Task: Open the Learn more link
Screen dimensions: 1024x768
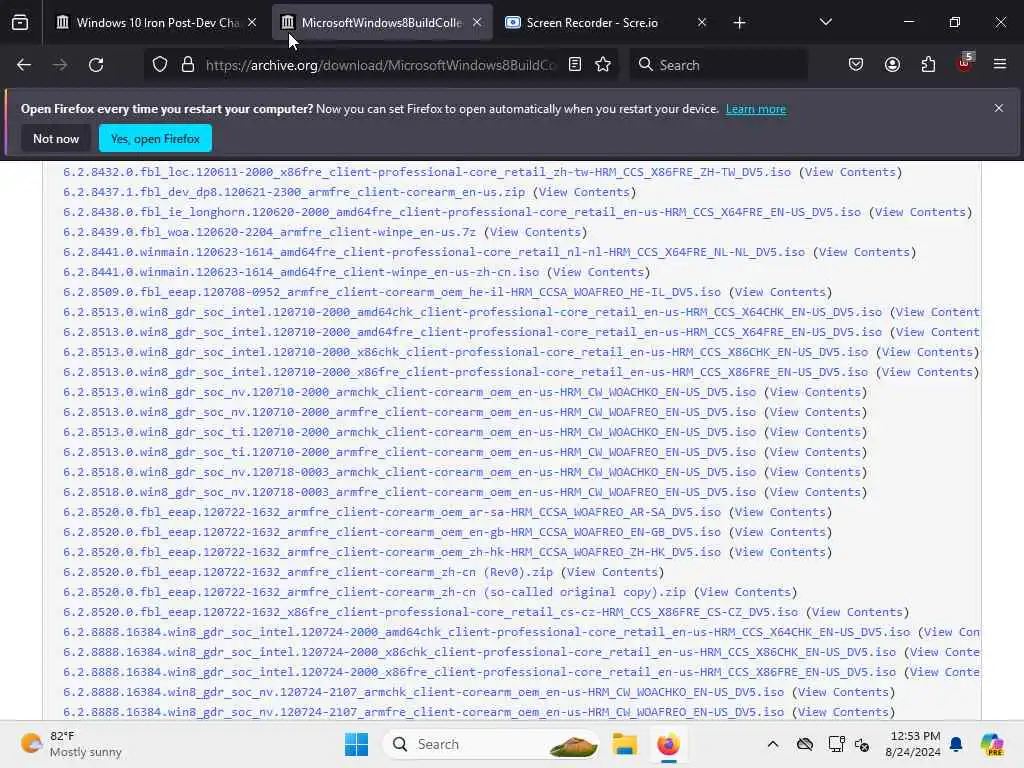Action: (x=756, y=109)
